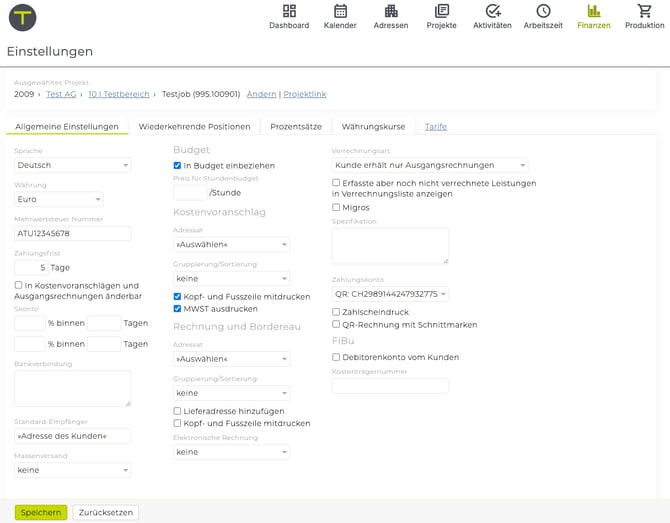
Task: Expand the Sprache dropdown showing Deutsch
Action: point(72,165)
